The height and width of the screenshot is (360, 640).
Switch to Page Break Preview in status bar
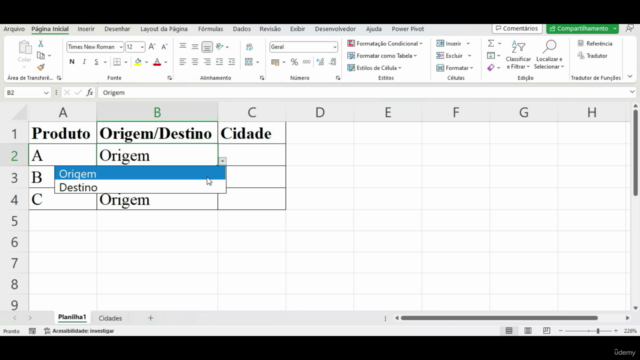coord(547,331)
